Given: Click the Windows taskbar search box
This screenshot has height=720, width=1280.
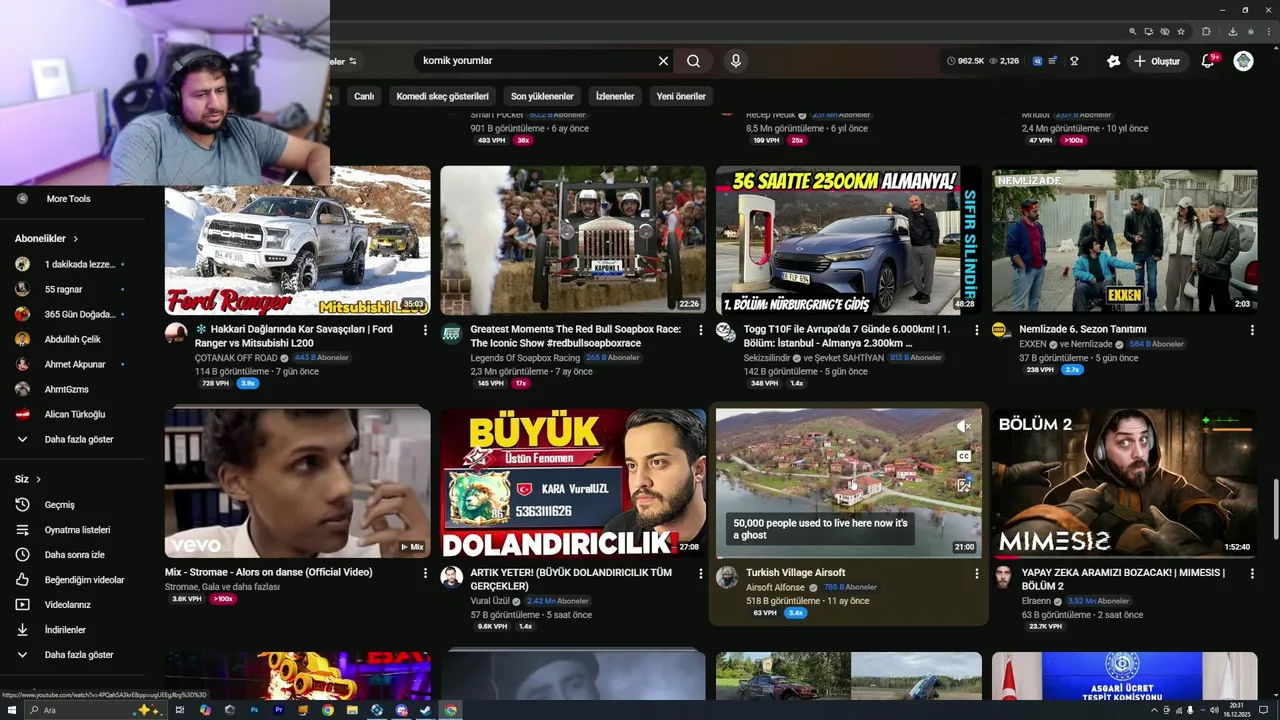Looking at the screenshot, I should point(96,710).
